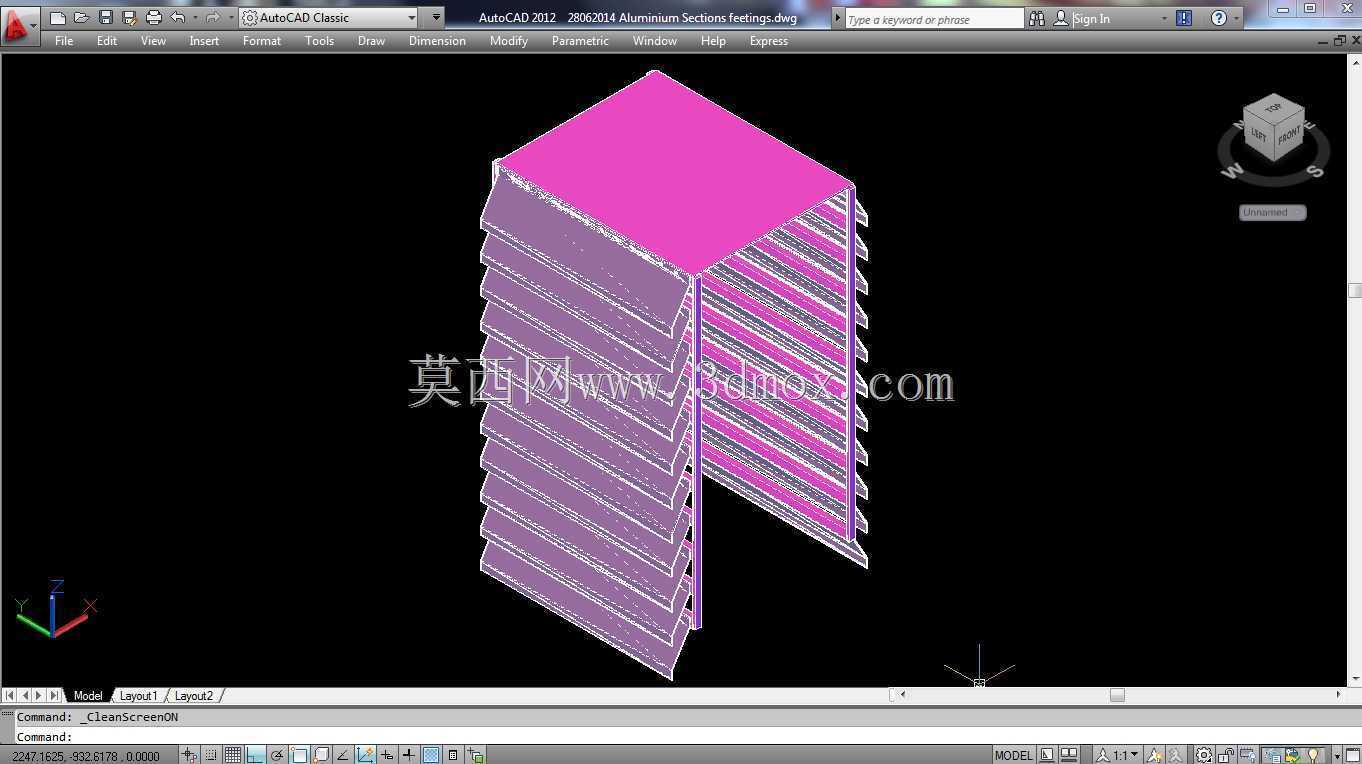Click the ViewCube LEFT face

pos(1259,136)
